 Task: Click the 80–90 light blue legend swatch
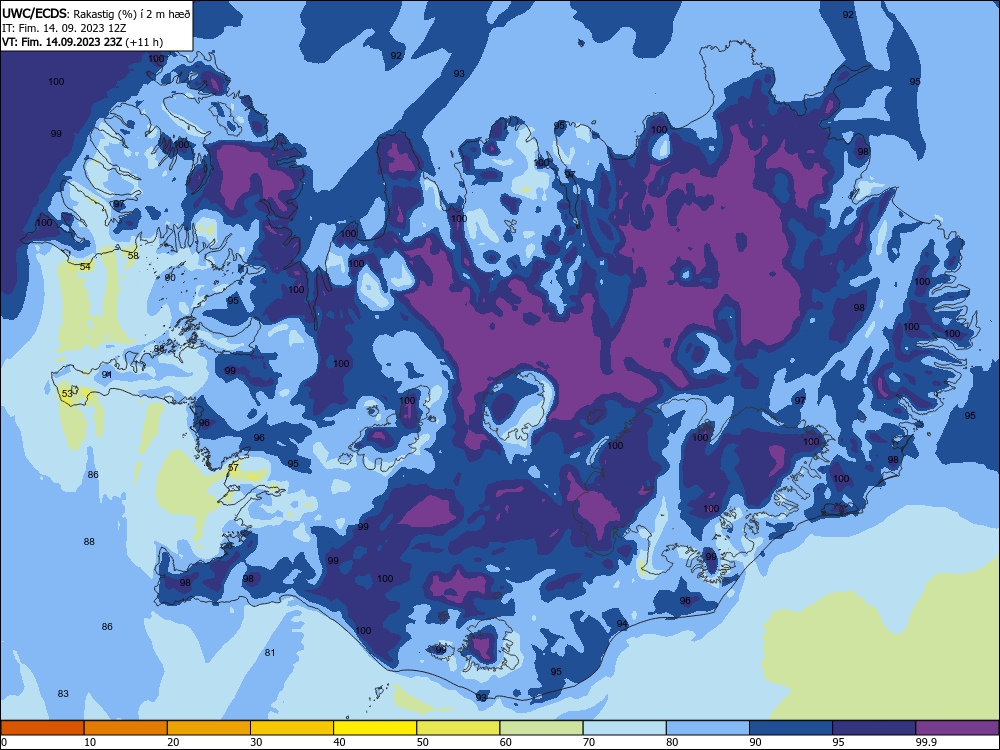click(708, 728)
